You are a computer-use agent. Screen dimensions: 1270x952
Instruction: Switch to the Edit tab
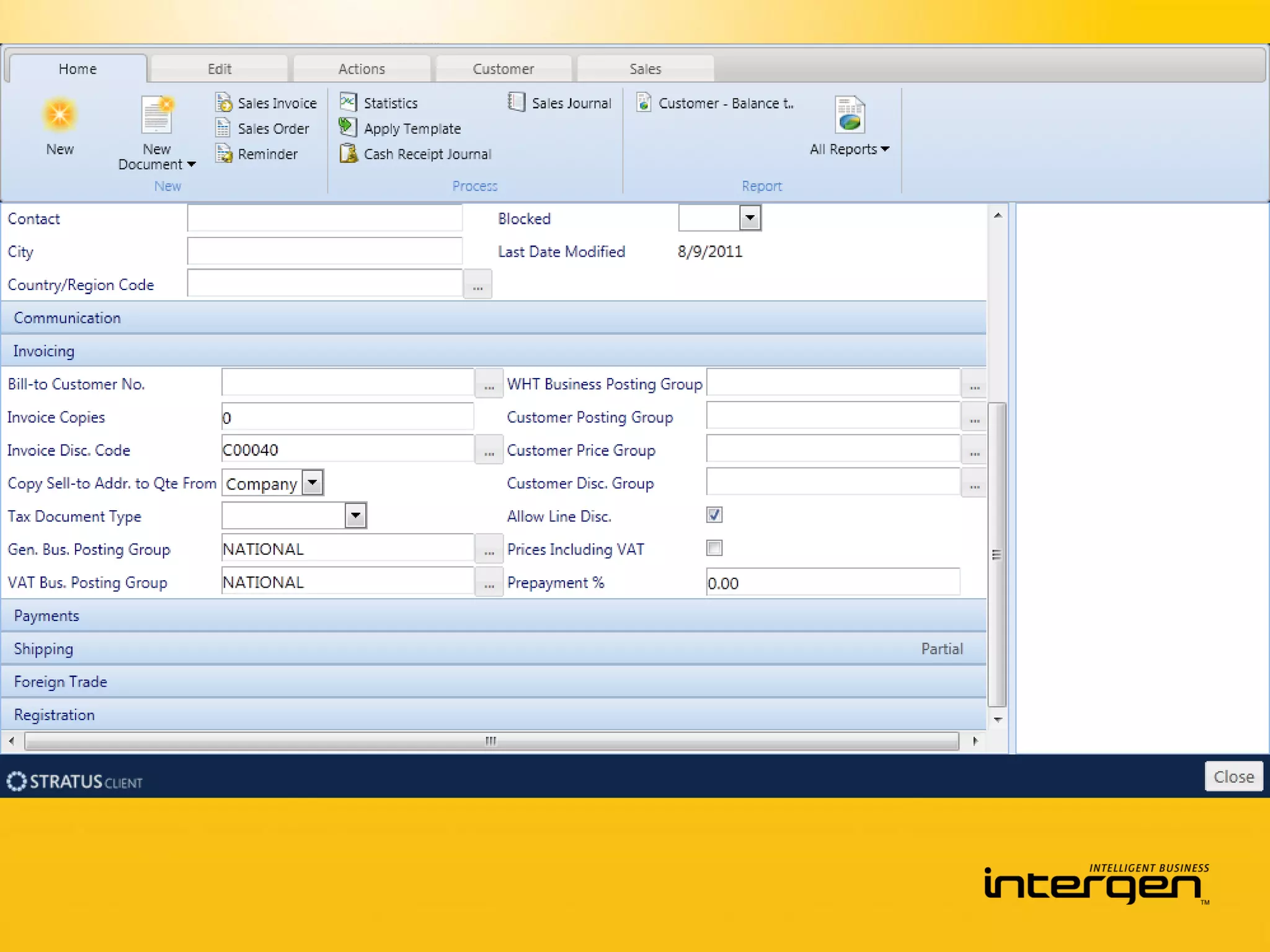[x=220, y=69]
